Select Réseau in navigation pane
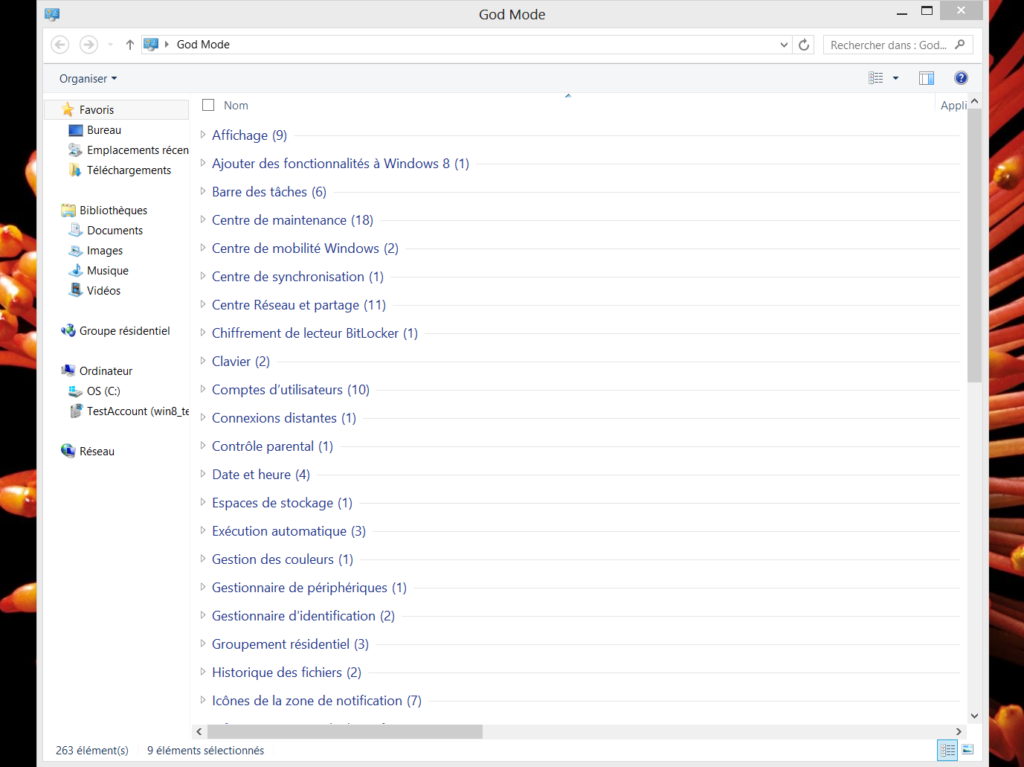The width and height of the screenshot is (1024, 767). point(87,451)
